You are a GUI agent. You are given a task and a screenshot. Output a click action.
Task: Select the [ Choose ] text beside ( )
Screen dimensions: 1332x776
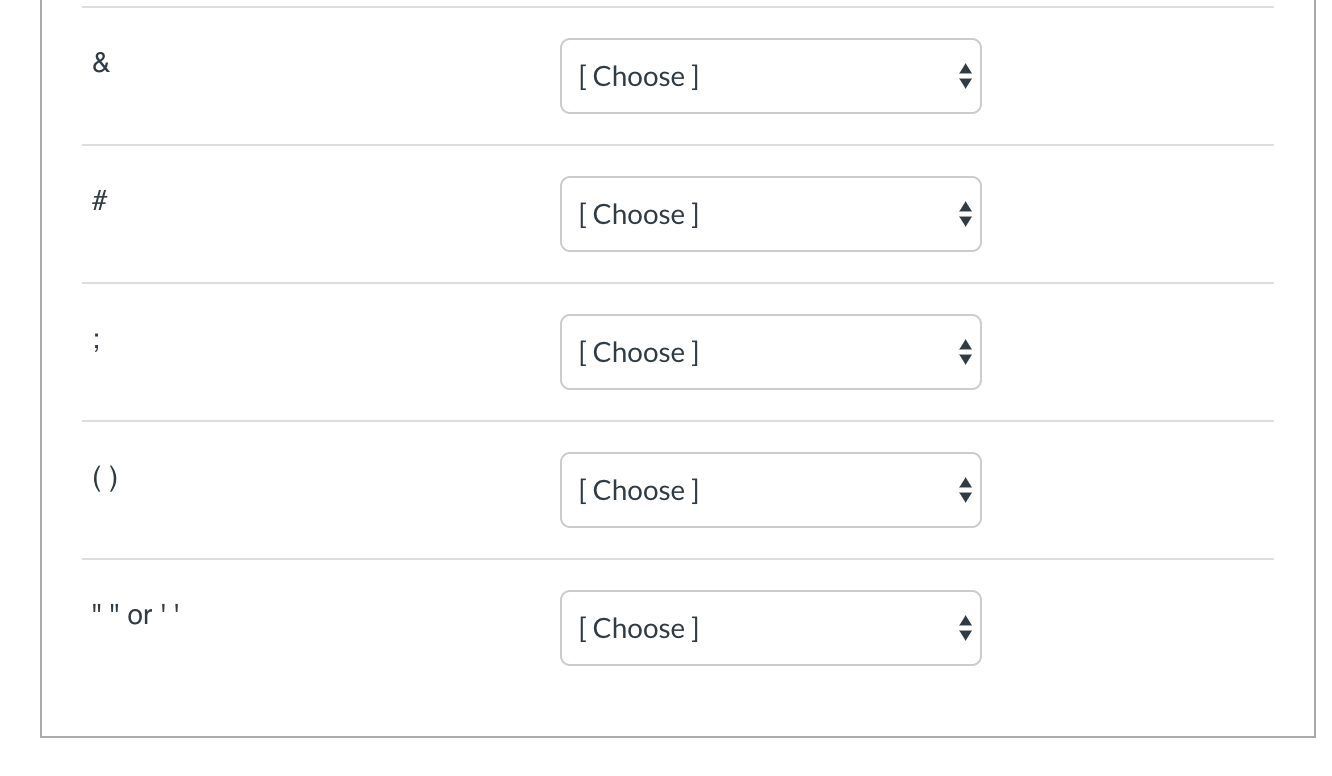639,490
